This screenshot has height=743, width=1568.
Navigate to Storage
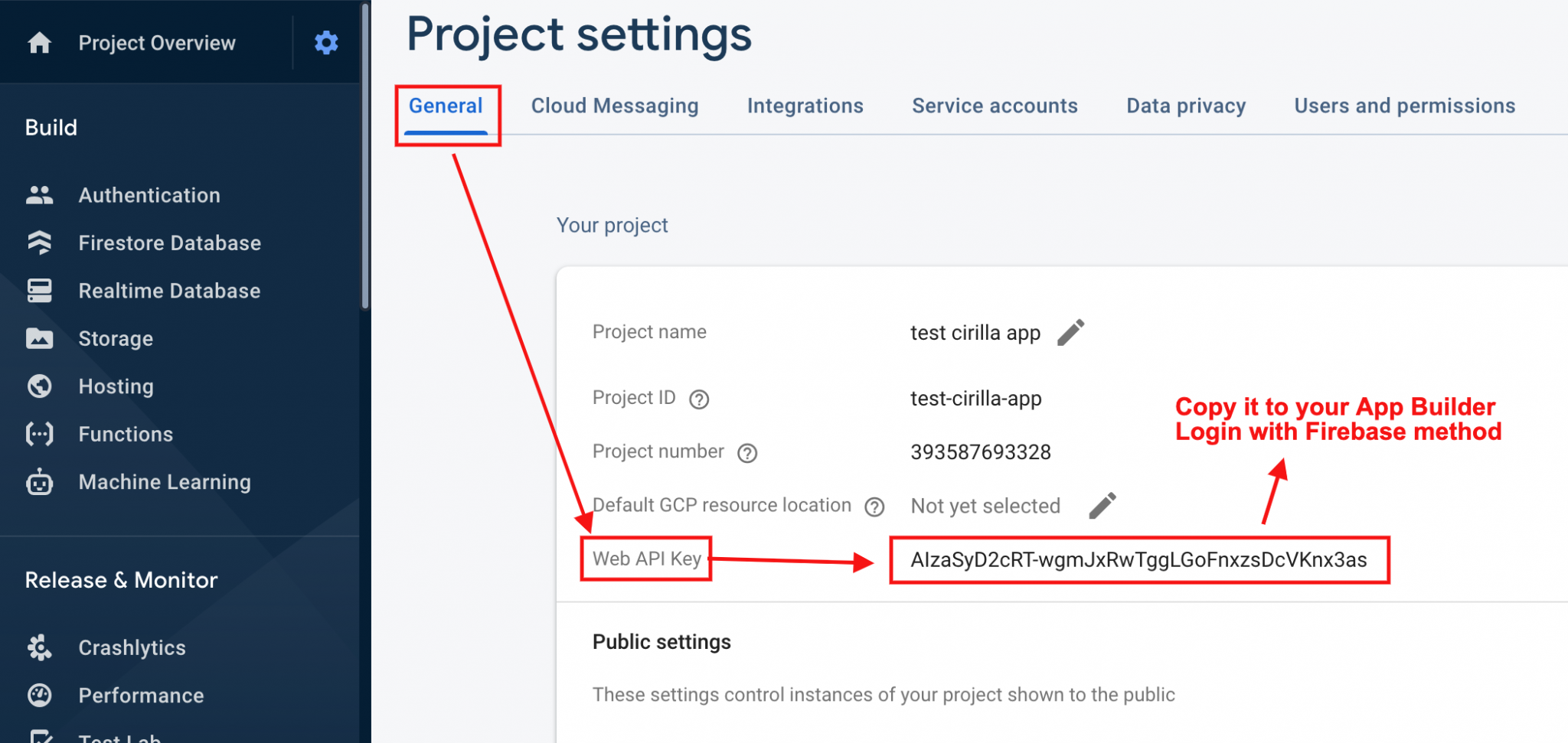click(116, 338)
